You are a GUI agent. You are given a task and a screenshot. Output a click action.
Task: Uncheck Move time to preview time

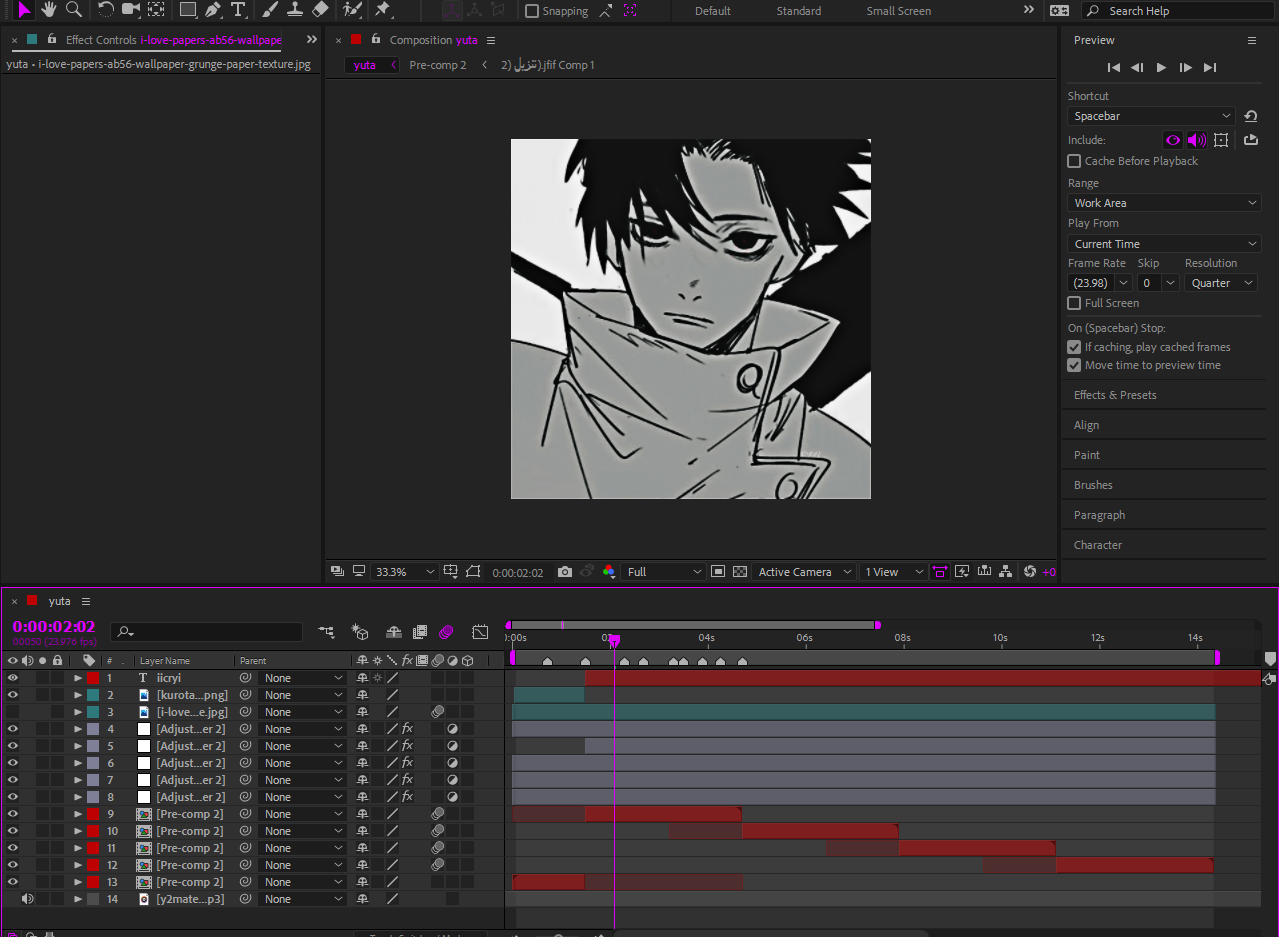pos(1074,365)
